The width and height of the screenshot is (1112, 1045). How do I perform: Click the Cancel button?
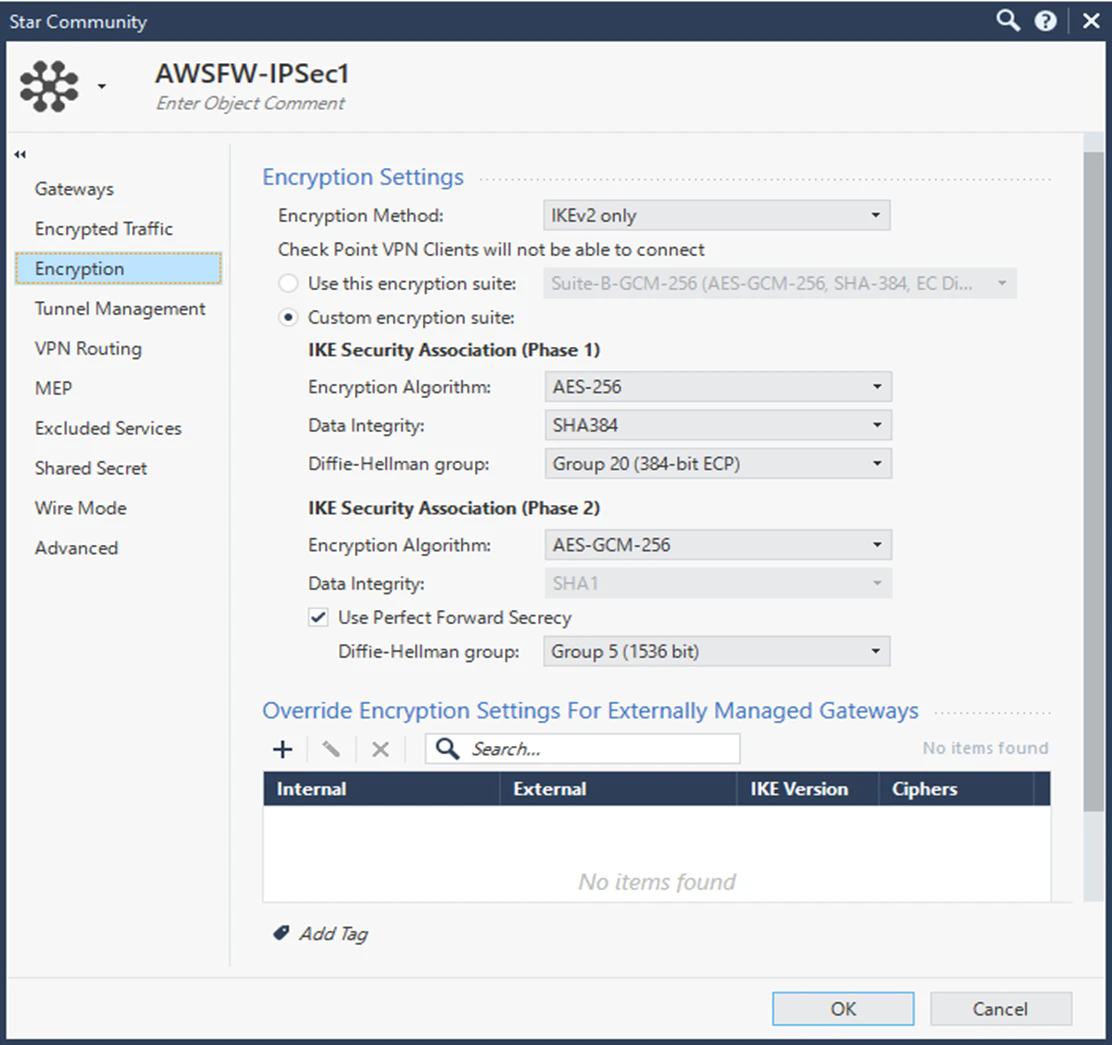click(1001, 1009)
